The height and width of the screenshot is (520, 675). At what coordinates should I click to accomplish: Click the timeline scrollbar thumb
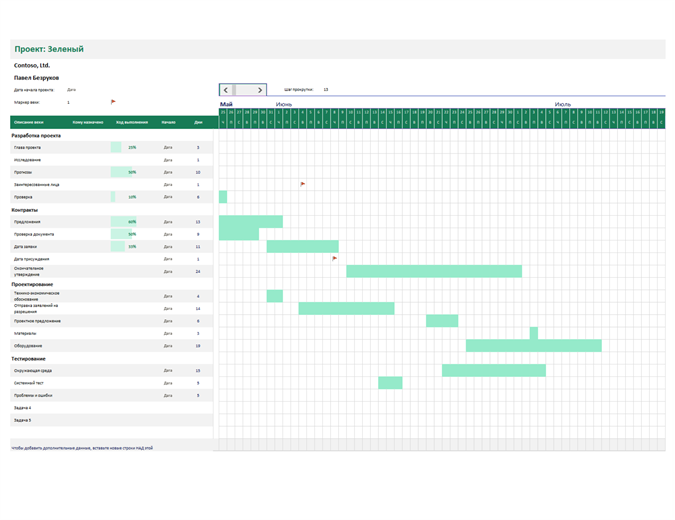click(234, 90)
